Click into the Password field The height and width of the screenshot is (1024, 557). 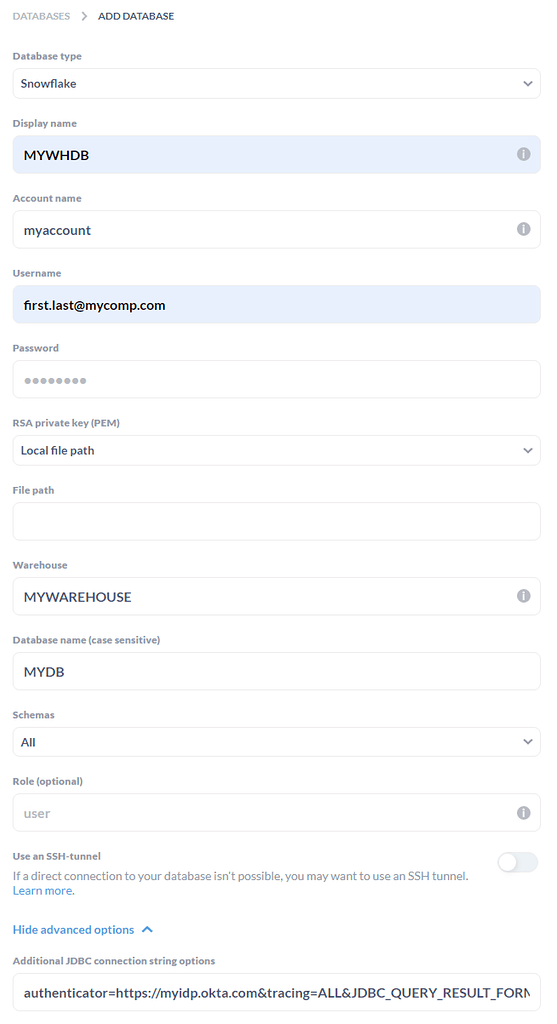click(276, 379)
